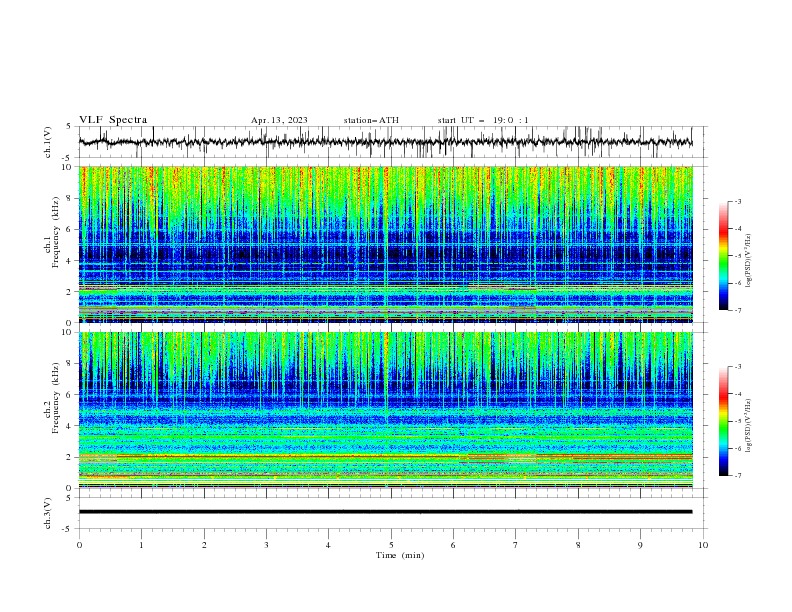Click time axis tick label '1'
792x612 pixels.
click(141, 545)
